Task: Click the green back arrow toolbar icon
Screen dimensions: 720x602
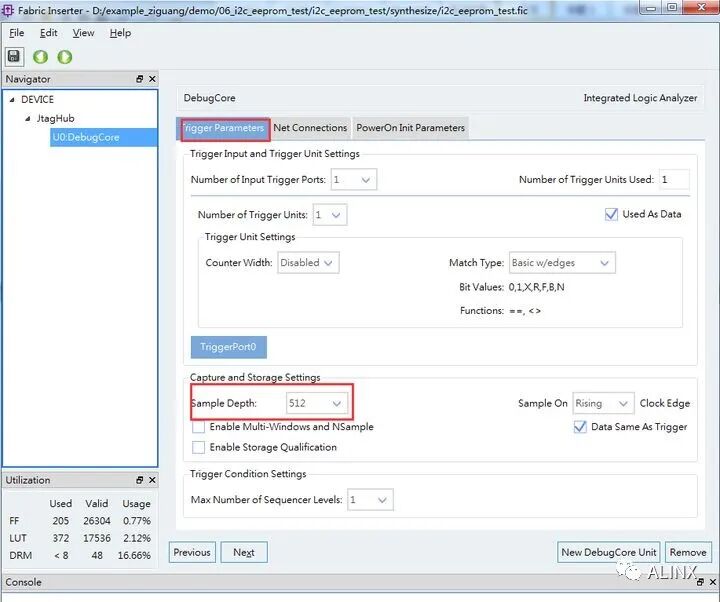Action: (x=40, y=57)
